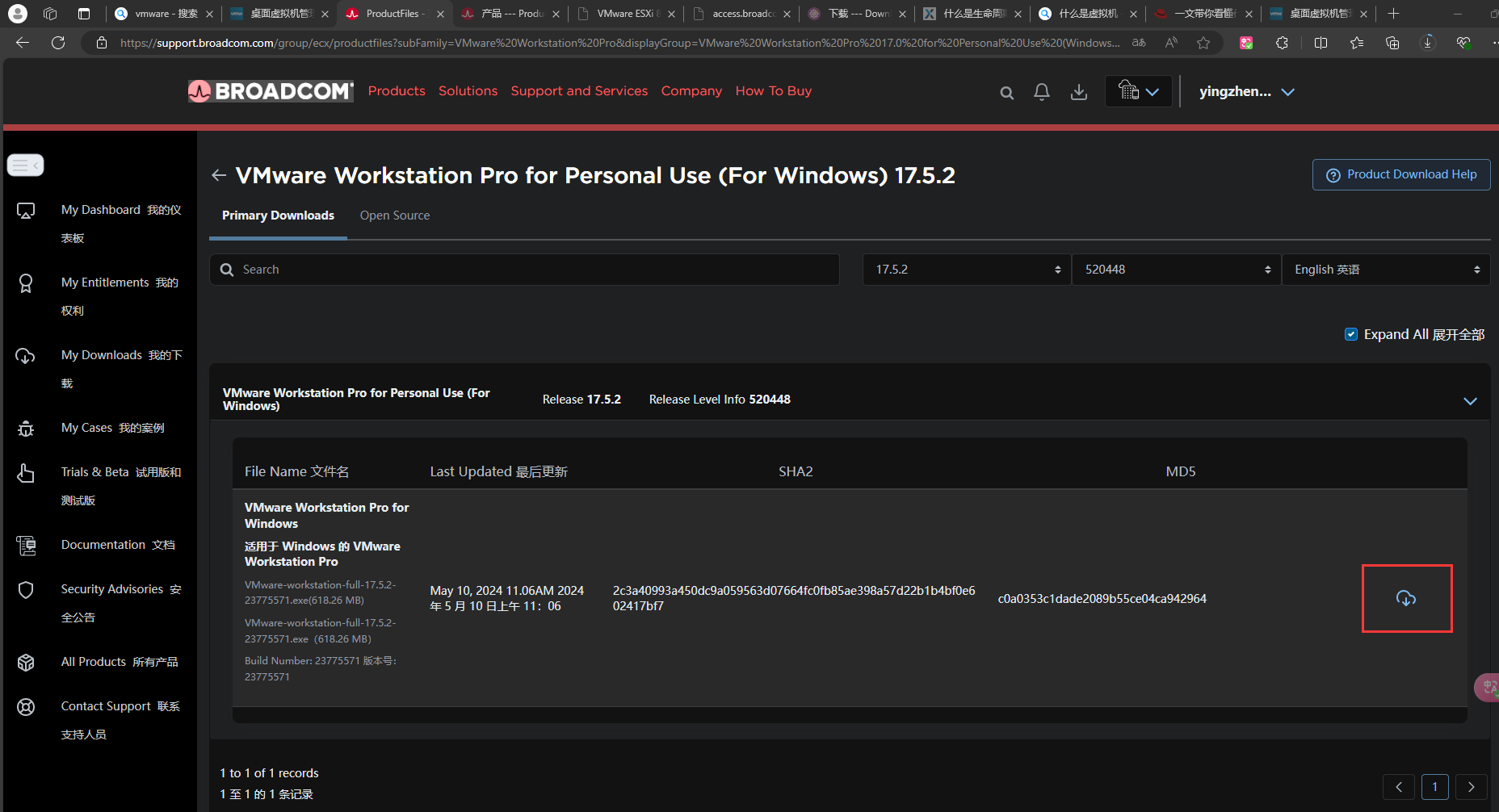Open the site selector dropdown with building icon
Image resolution: width=1499 pixels, height=812 pixels.
click(x=1139, y=92)
